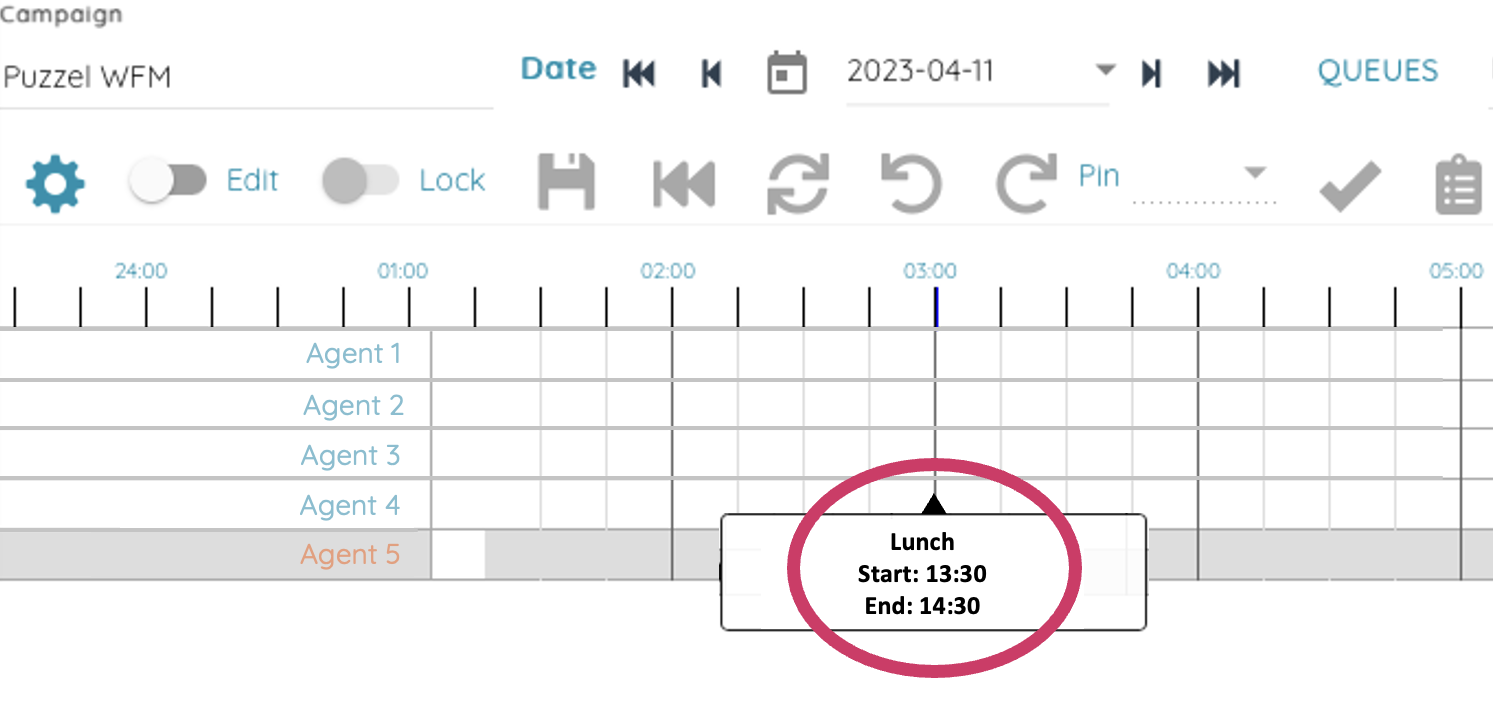This screenshot has width=1493, height=705.
Task: Open the clipboard list icon
Action: point(1458,185)
